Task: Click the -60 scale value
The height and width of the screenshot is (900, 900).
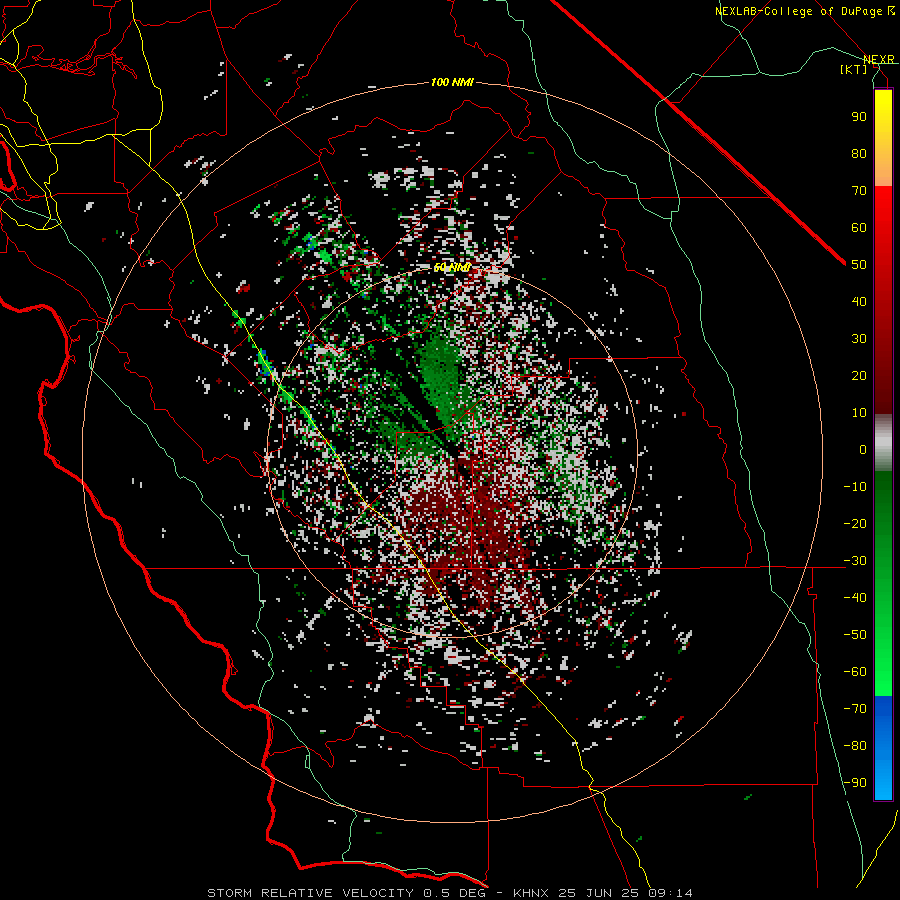Action: click(855, 672)
